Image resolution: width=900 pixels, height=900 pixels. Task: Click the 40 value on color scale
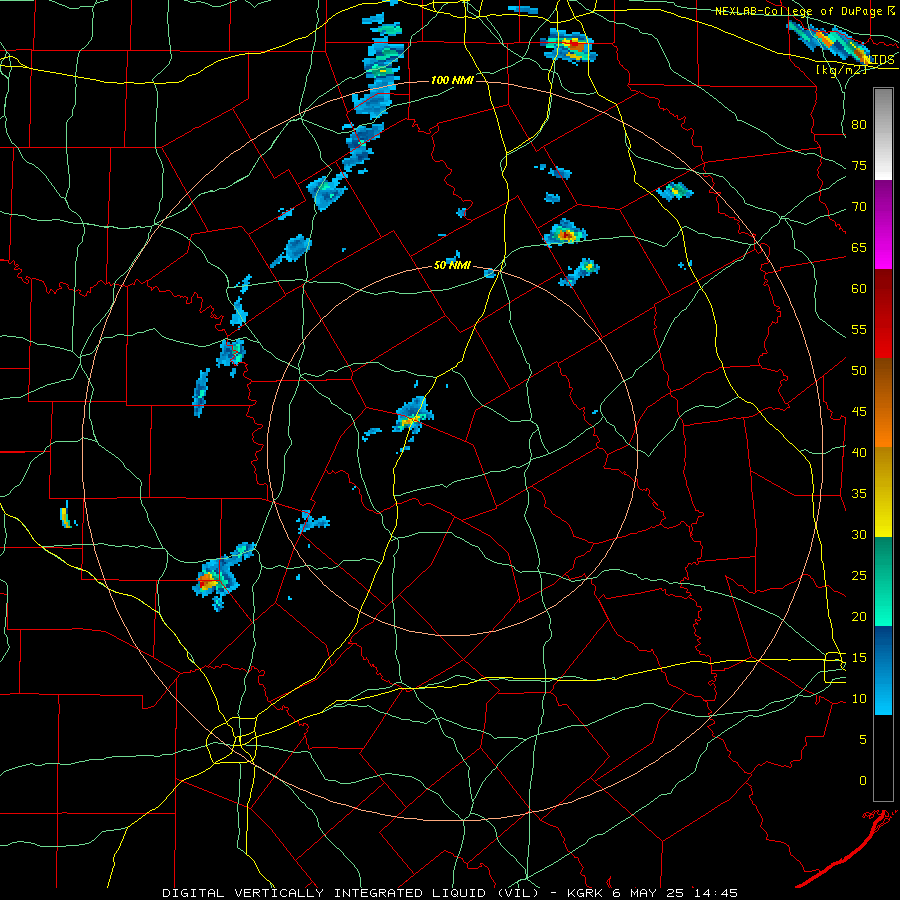point(859,453)
